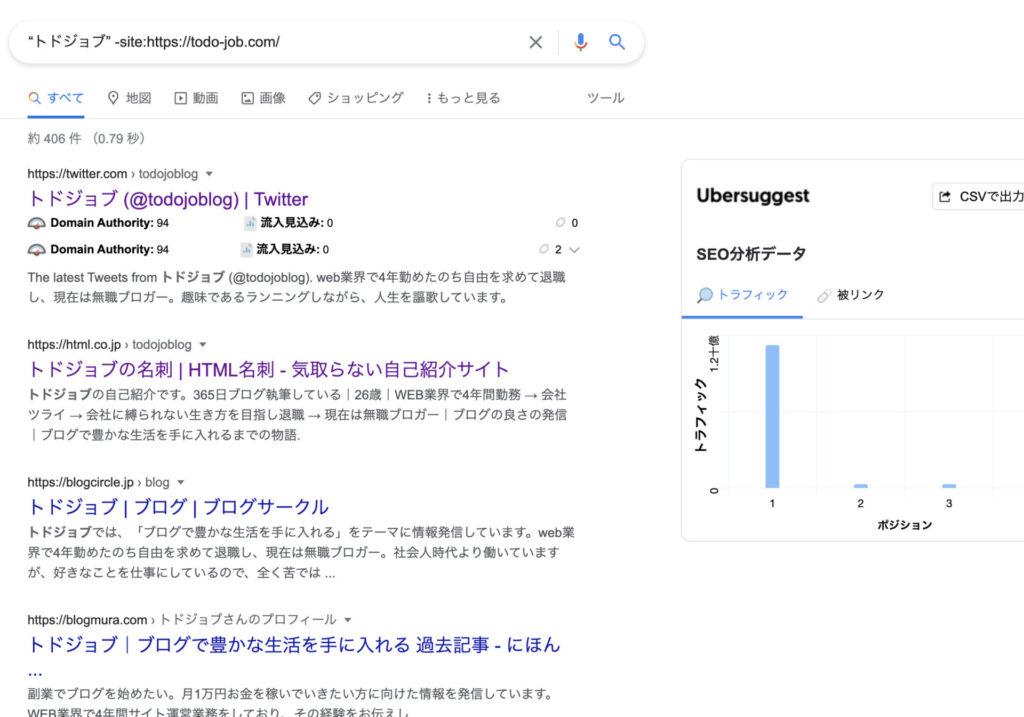Click the CSVで出力 export button
This screenshot has height=717, width=1024.
pos(980,197)
